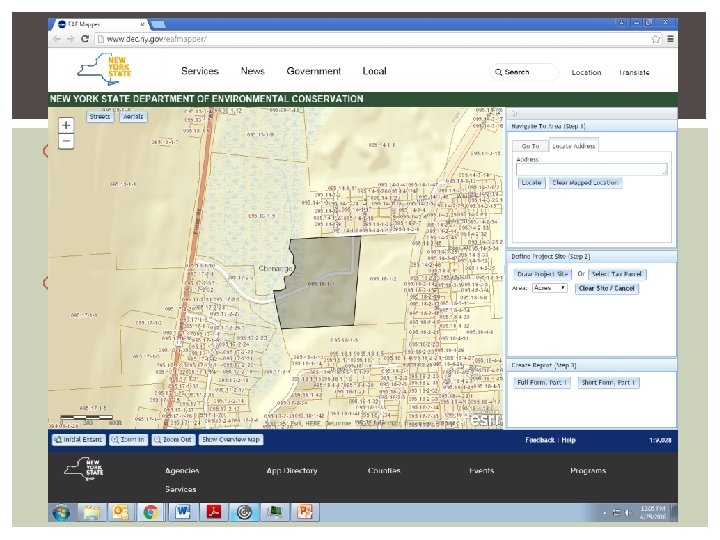Click the New York State footer logo

tap(84, 469)
